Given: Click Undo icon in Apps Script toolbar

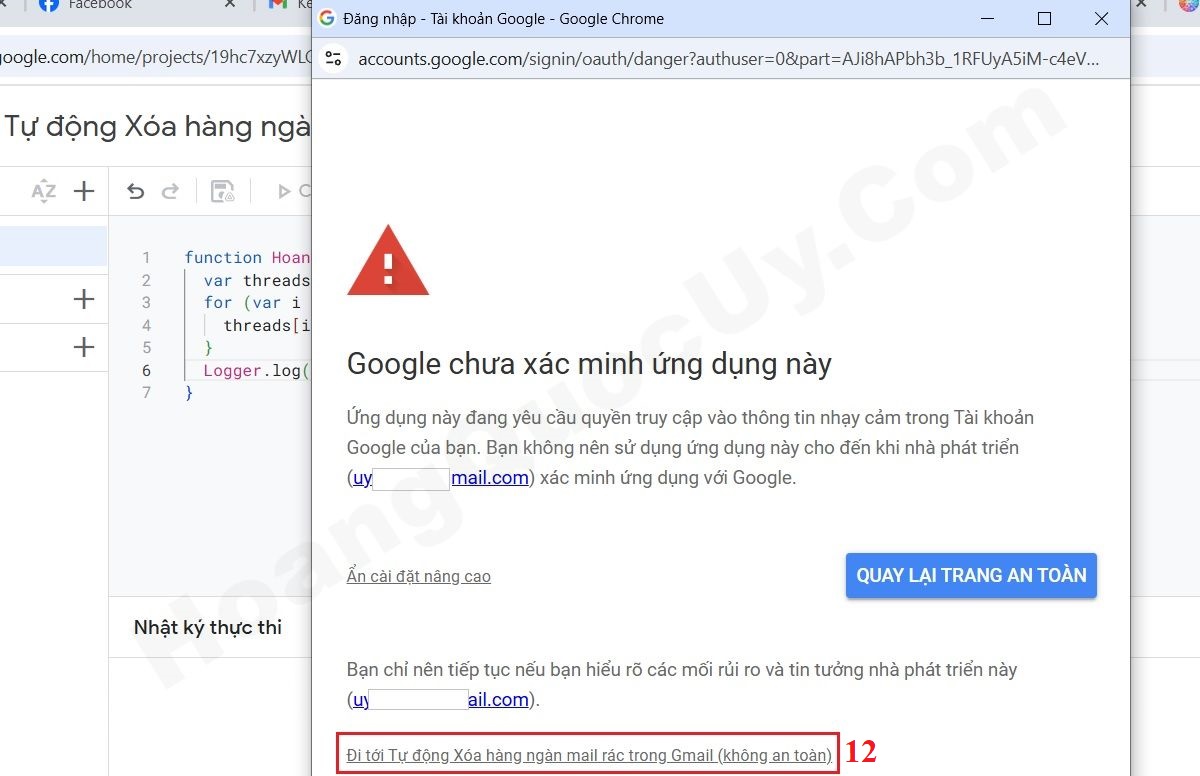Looking at the screenshot, I should point(136,191).
